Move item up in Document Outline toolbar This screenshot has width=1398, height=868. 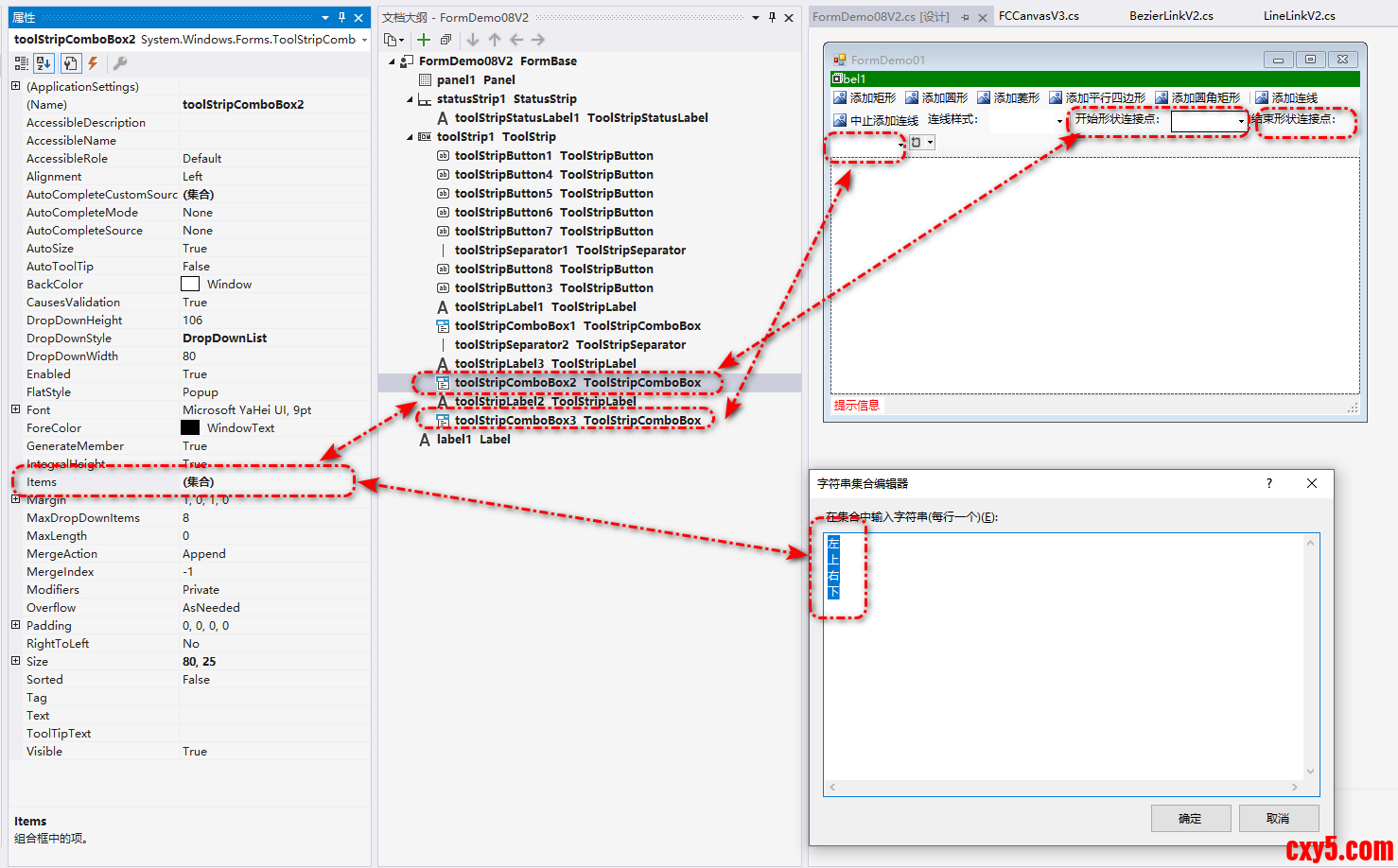coord(495,40)
